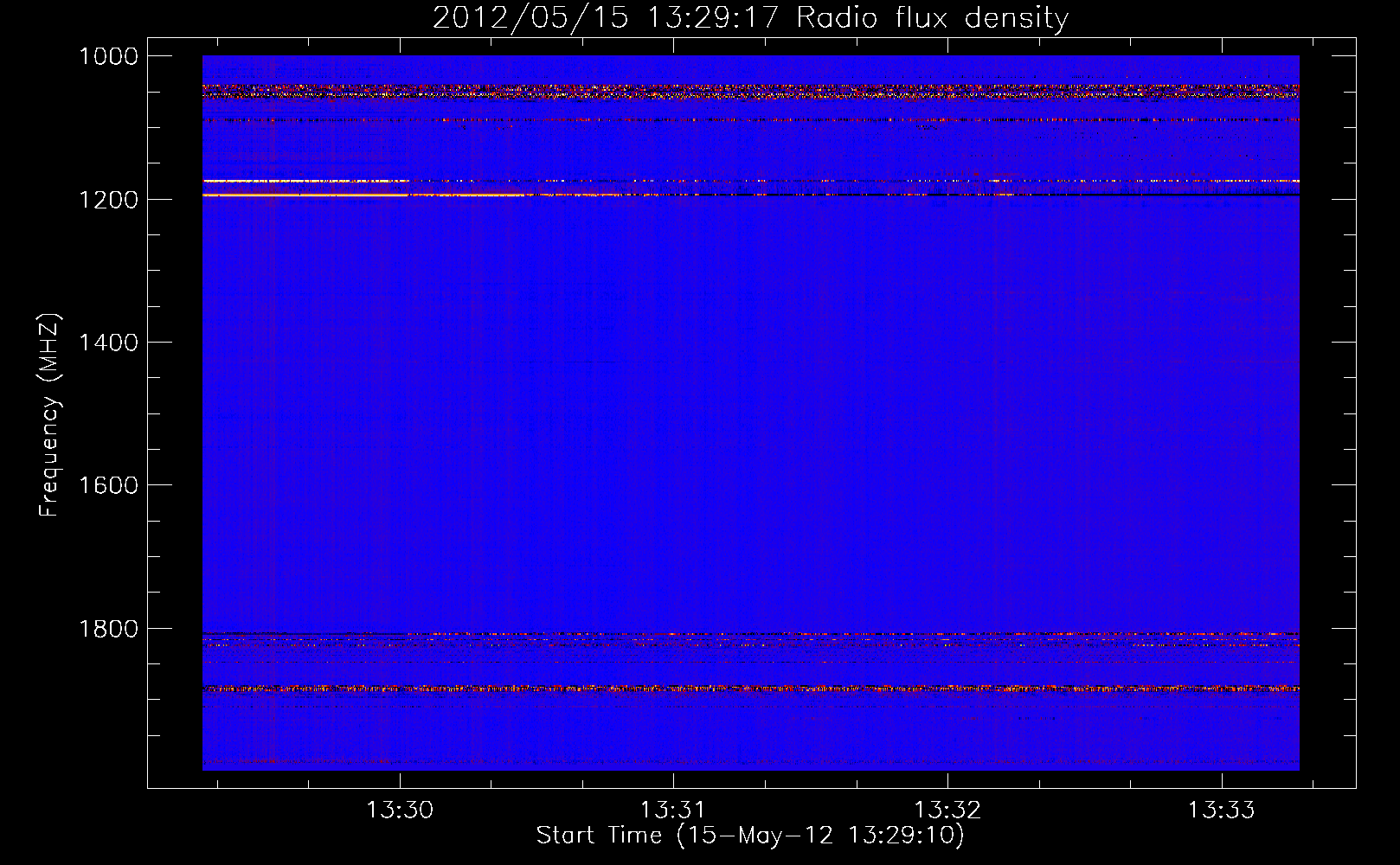Viewport: 1400px width, 865px height.
Task: Click the 'Start Time' x-axis label
Action: coord(749,836)
